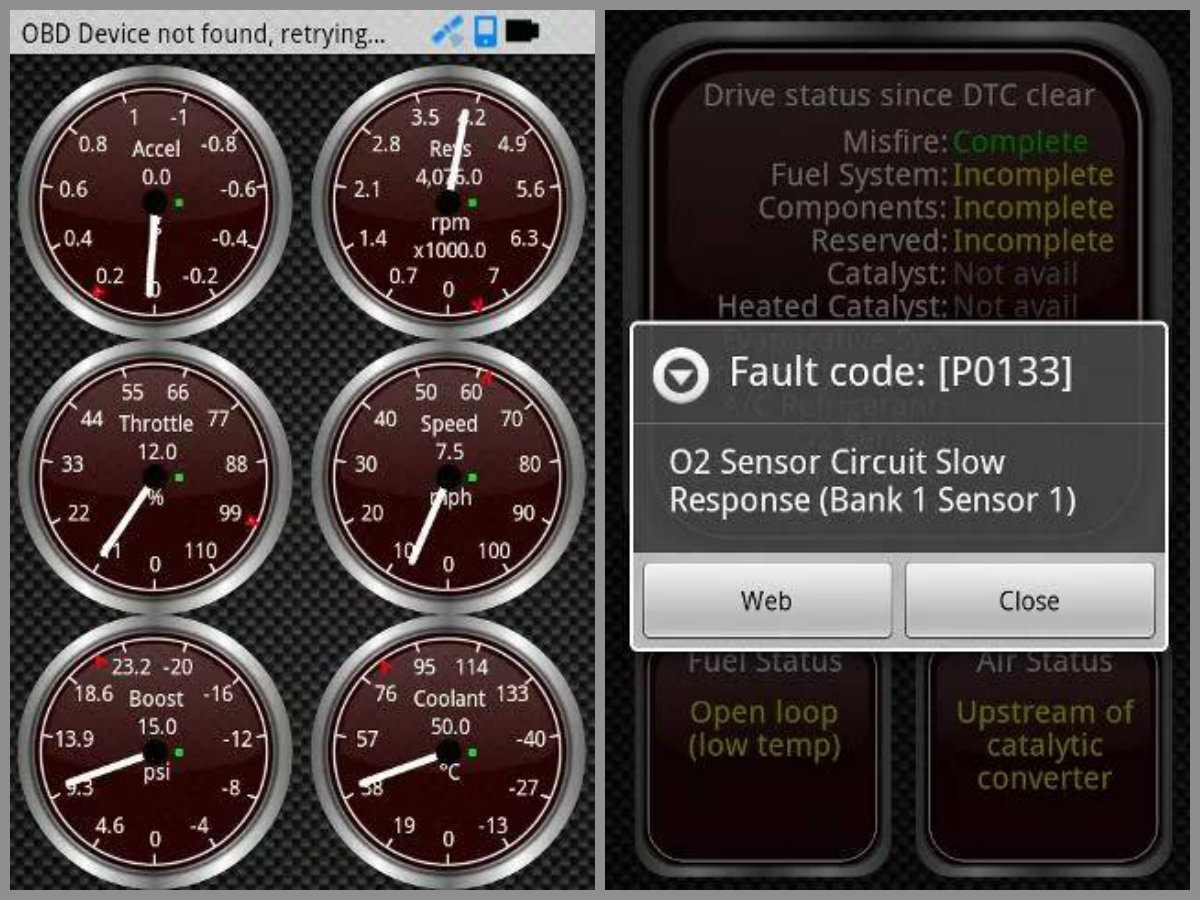Tap the phone connection status icon
The width and height of the screenshot is (1200, 900).
click(485, 32)
